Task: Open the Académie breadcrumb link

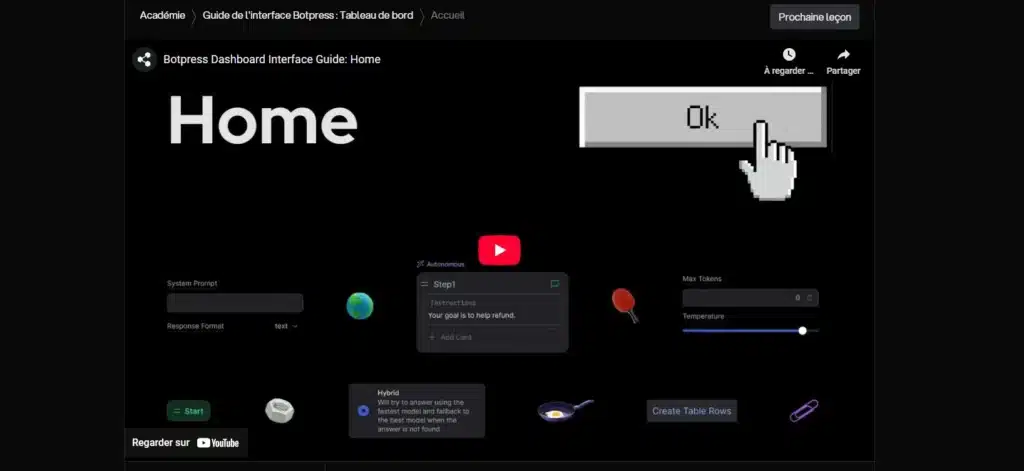Action: tap(162, 15)
